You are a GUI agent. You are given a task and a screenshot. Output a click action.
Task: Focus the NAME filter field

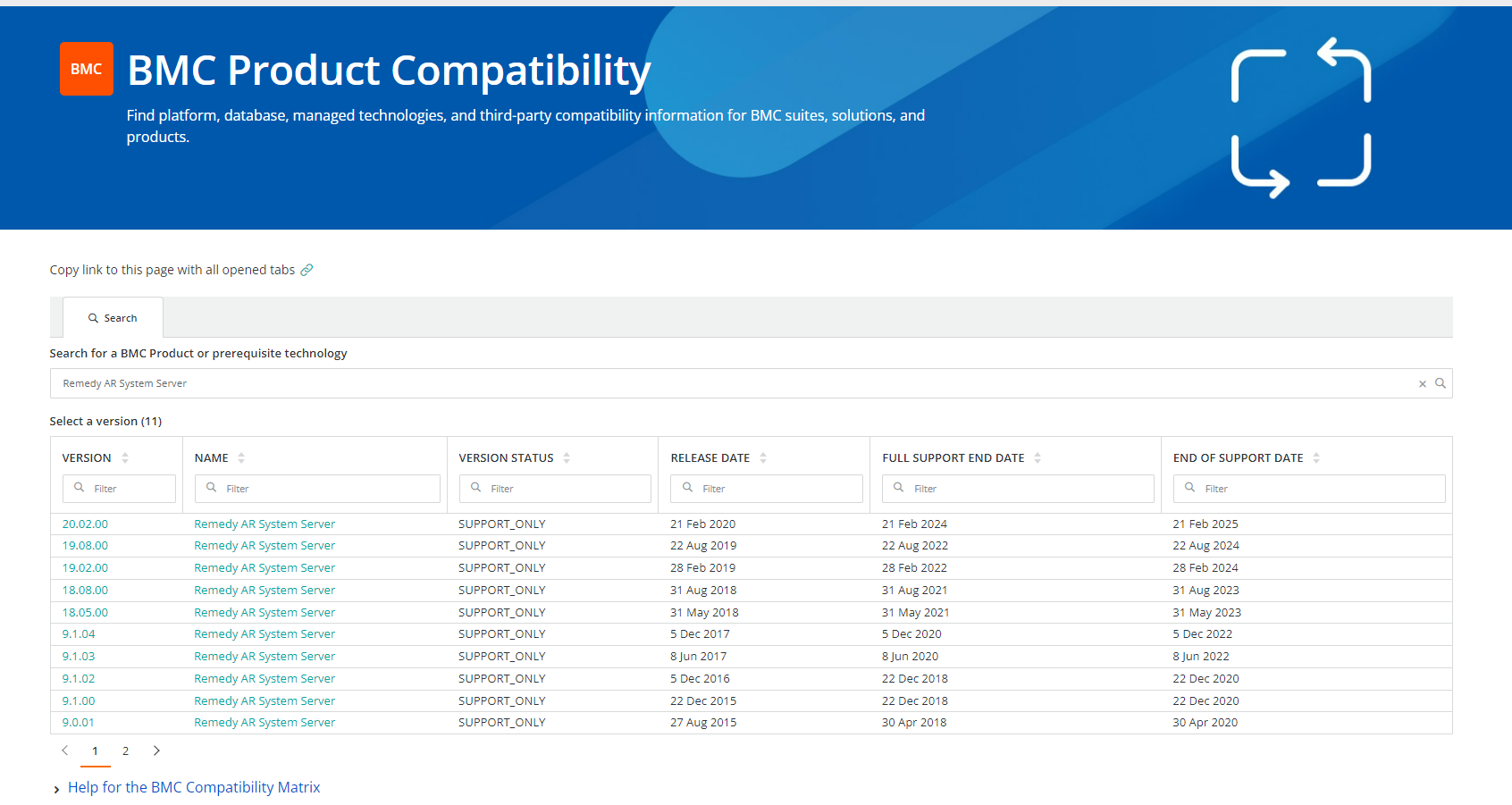317,489
